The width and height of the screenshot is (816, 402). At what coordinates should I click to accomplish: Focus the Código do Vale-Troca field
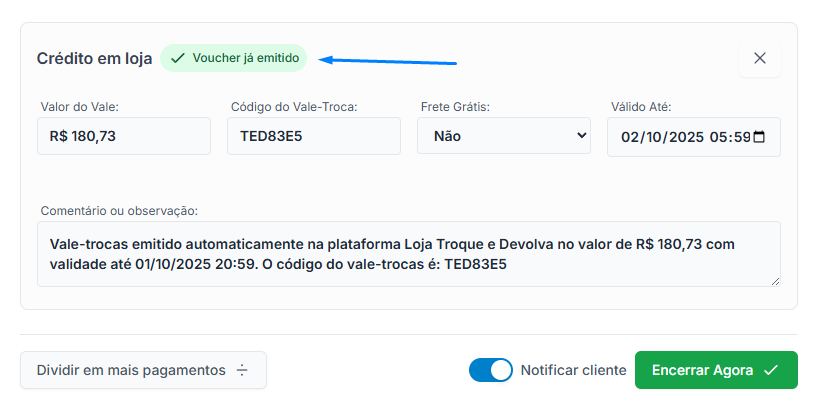click(314, 136)
